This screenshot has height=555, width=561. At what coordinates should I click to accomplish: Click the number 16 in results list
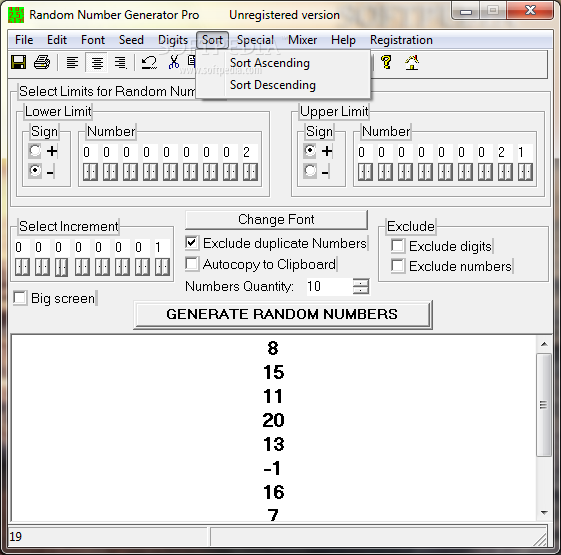coord(274,492)
